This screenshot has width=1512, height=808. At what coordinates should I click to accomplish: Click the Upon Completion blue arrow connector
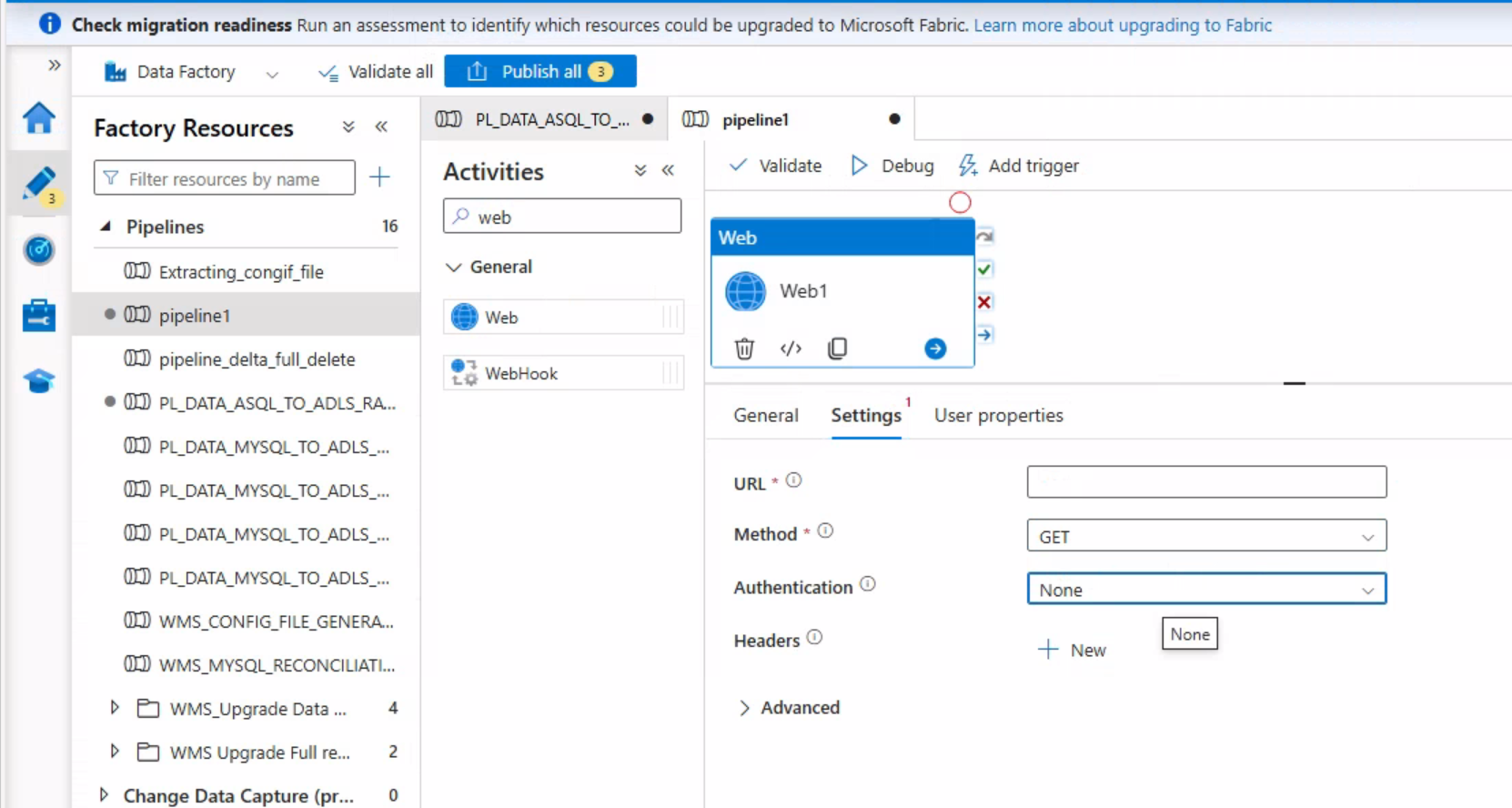coord(984,335)
